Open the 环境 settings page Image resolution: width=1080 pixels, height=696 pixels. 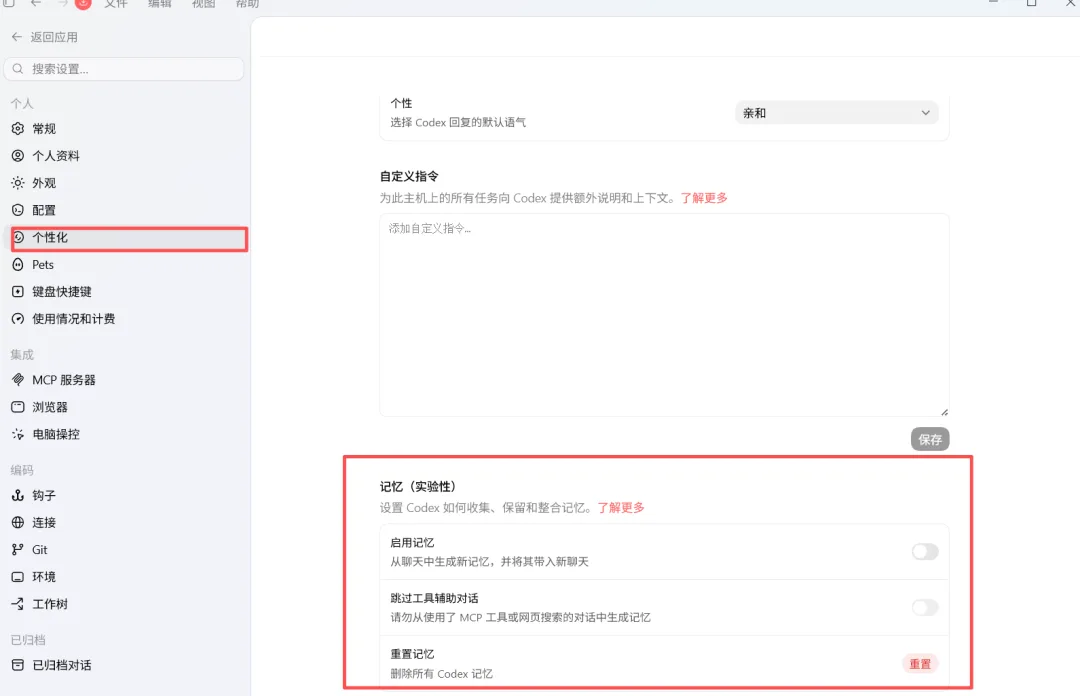click(125, 577)
